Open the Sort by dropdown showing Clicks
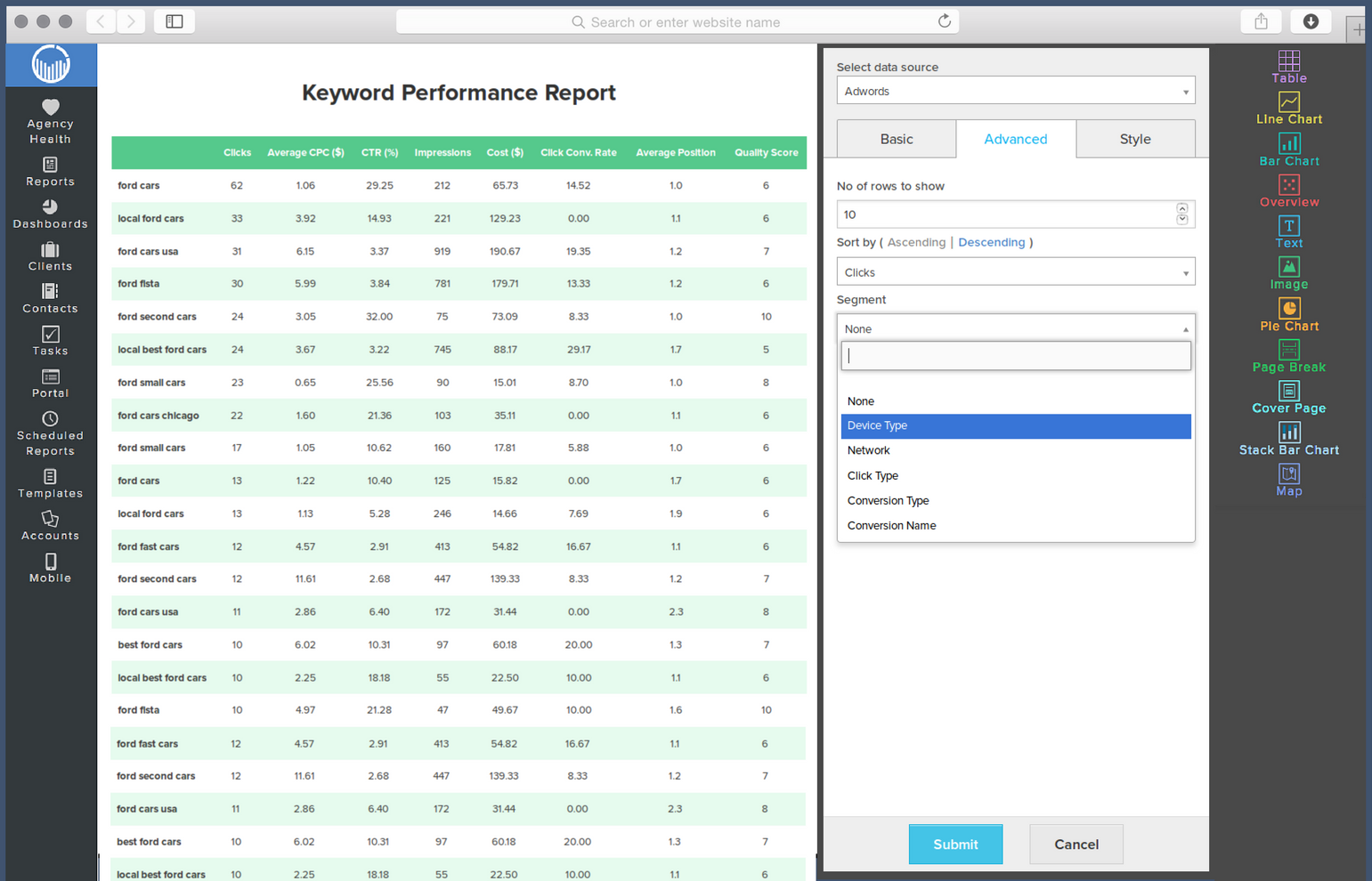 tap(1015, 271)
